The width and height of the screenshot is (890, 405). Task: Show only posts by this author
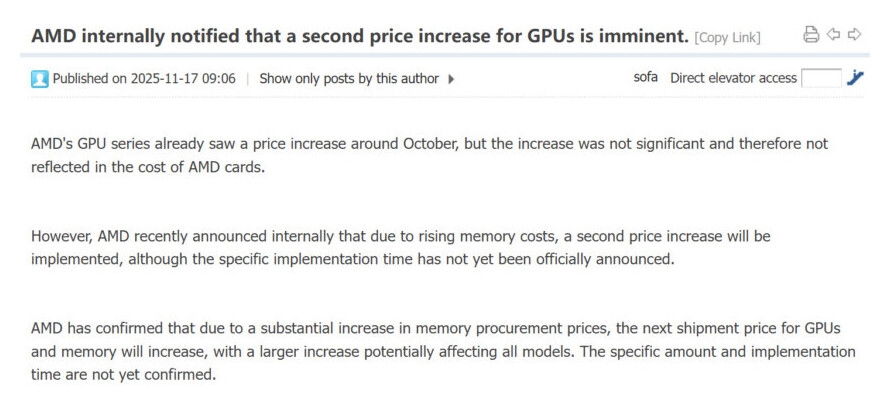(349, 79)
